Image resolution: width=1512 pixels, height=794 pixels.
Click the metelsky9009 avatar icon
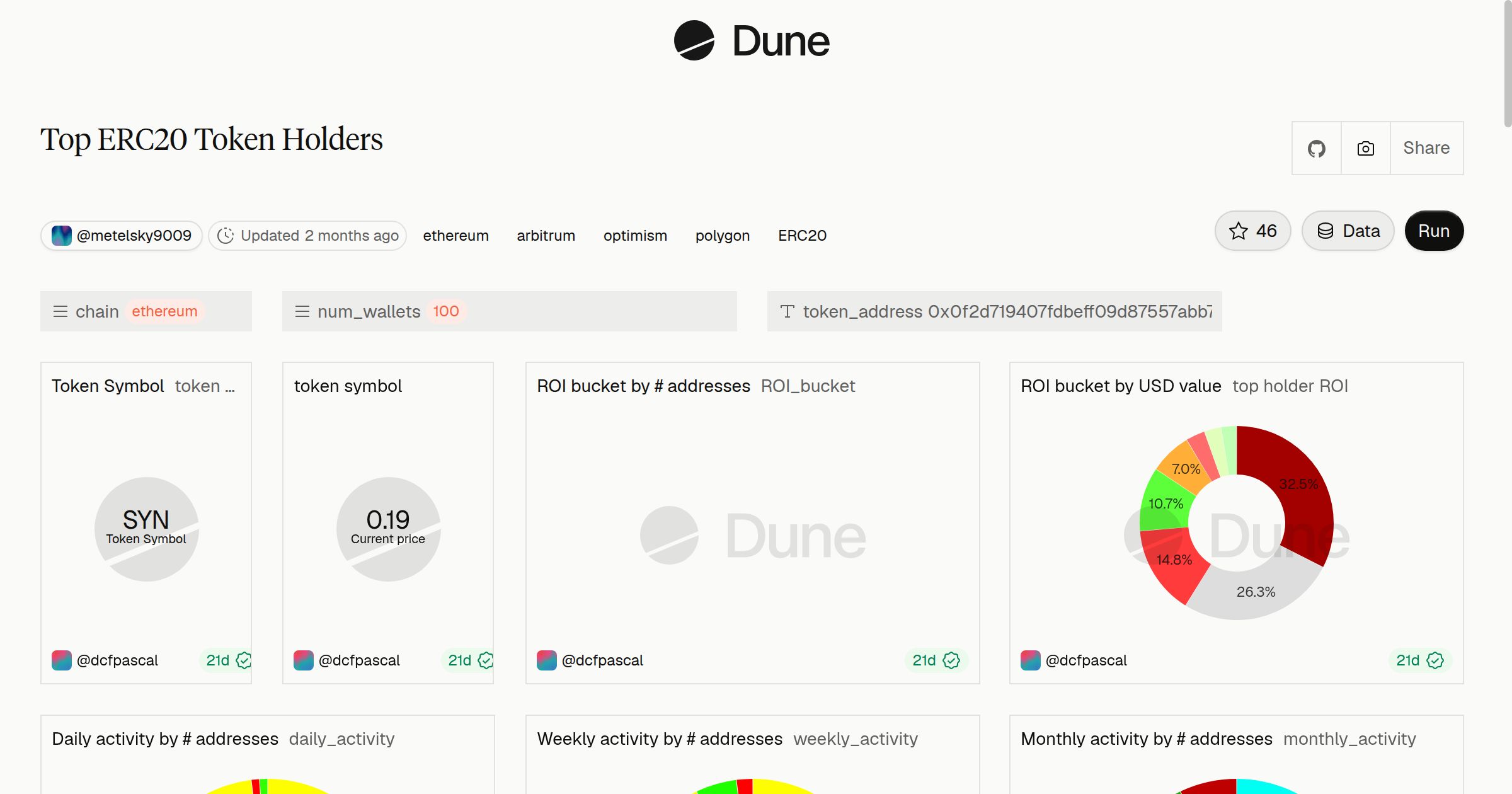[61, 236]
